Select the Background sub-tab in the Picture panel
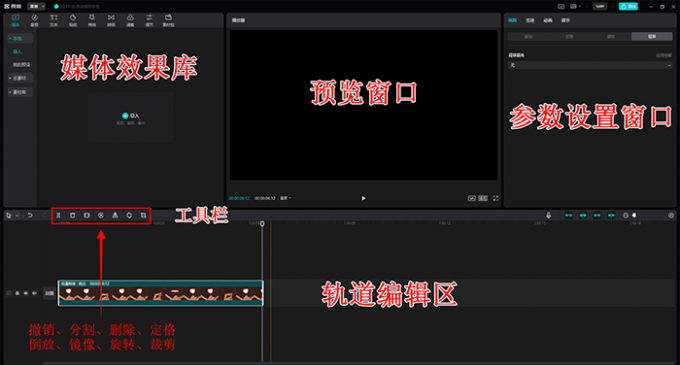This screenshot has width=680, height=365. [x=652, y=37]
